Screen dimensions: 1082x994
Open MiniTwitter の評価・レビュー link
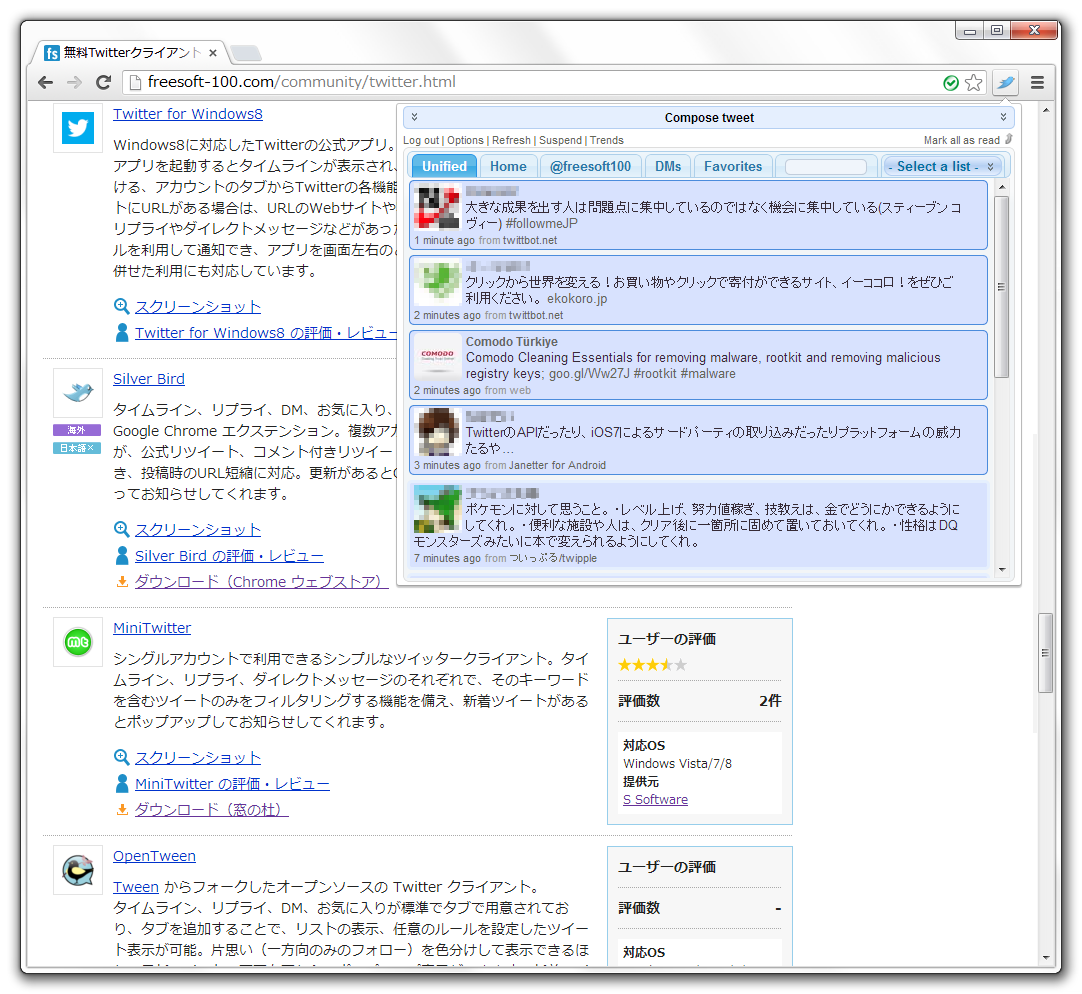(232, 784)
